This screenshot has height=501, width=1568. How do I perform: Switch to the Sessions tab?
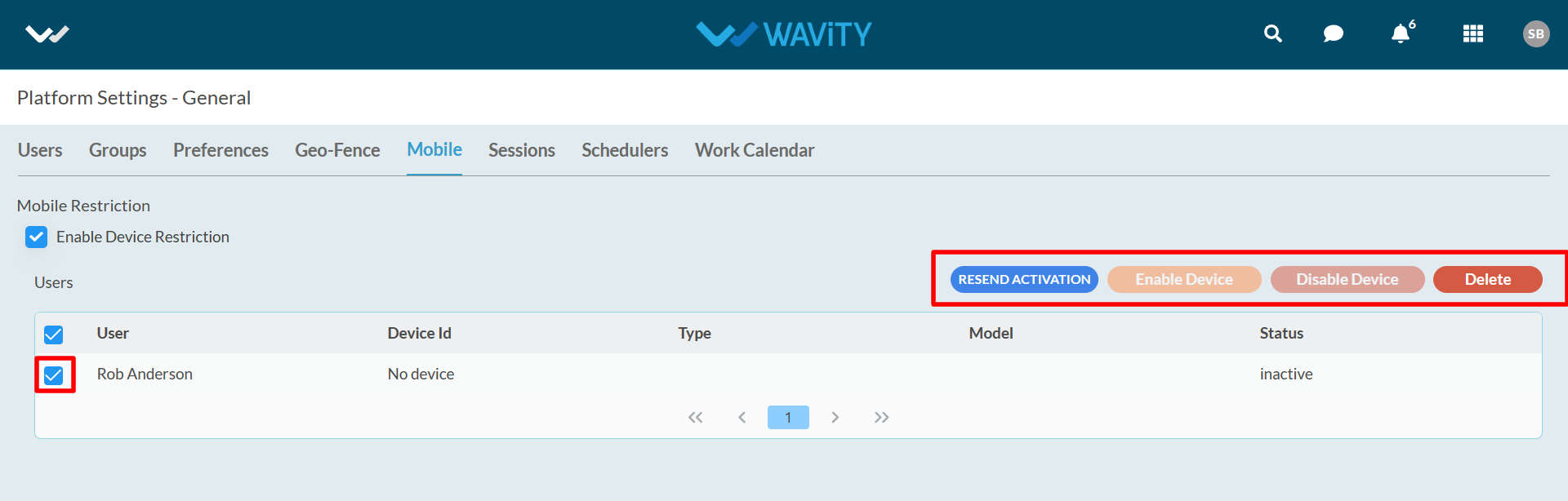[521, 150]
